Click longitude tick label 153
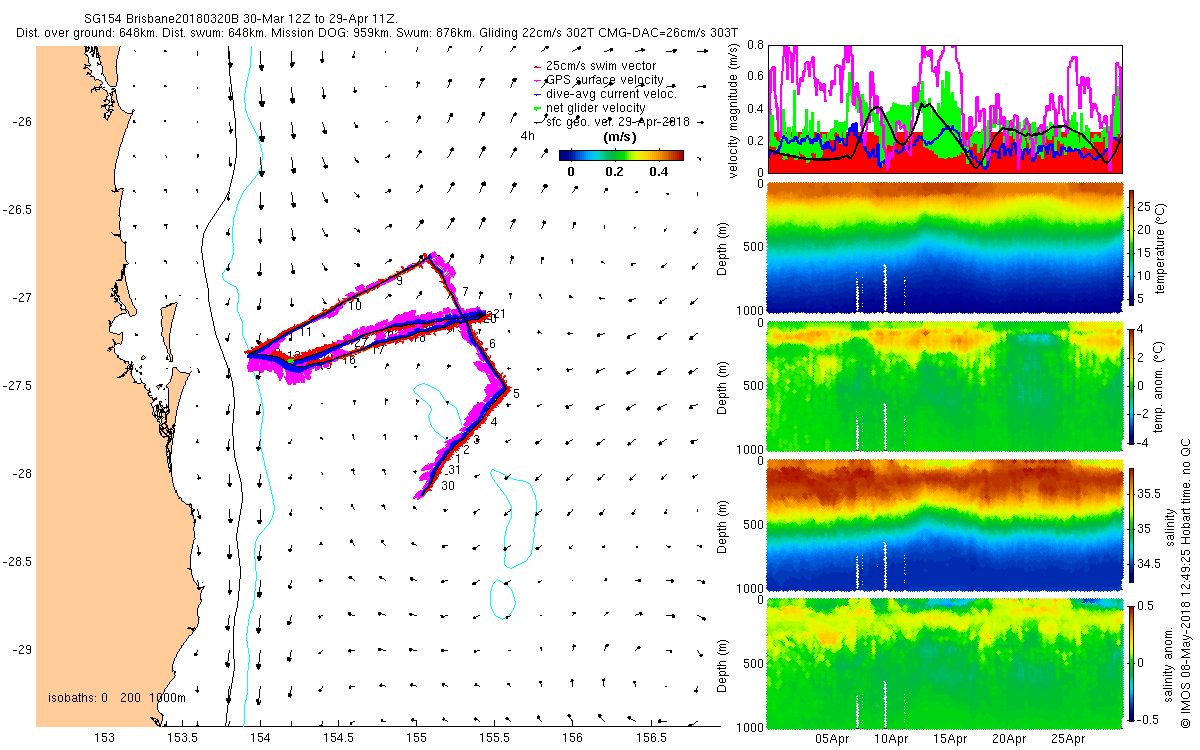This screenshot has height=750, width=1200. (104, 738)
